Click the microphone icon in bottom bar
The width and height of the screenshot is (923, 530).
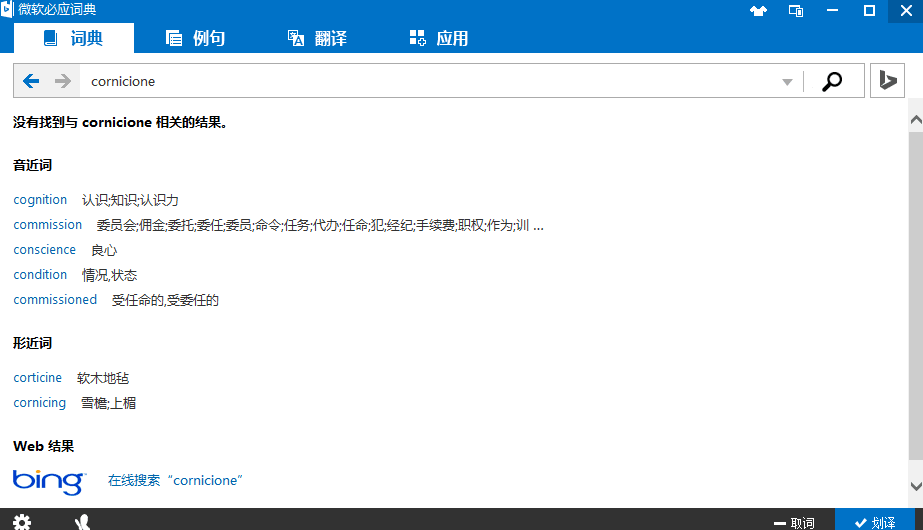82,522
